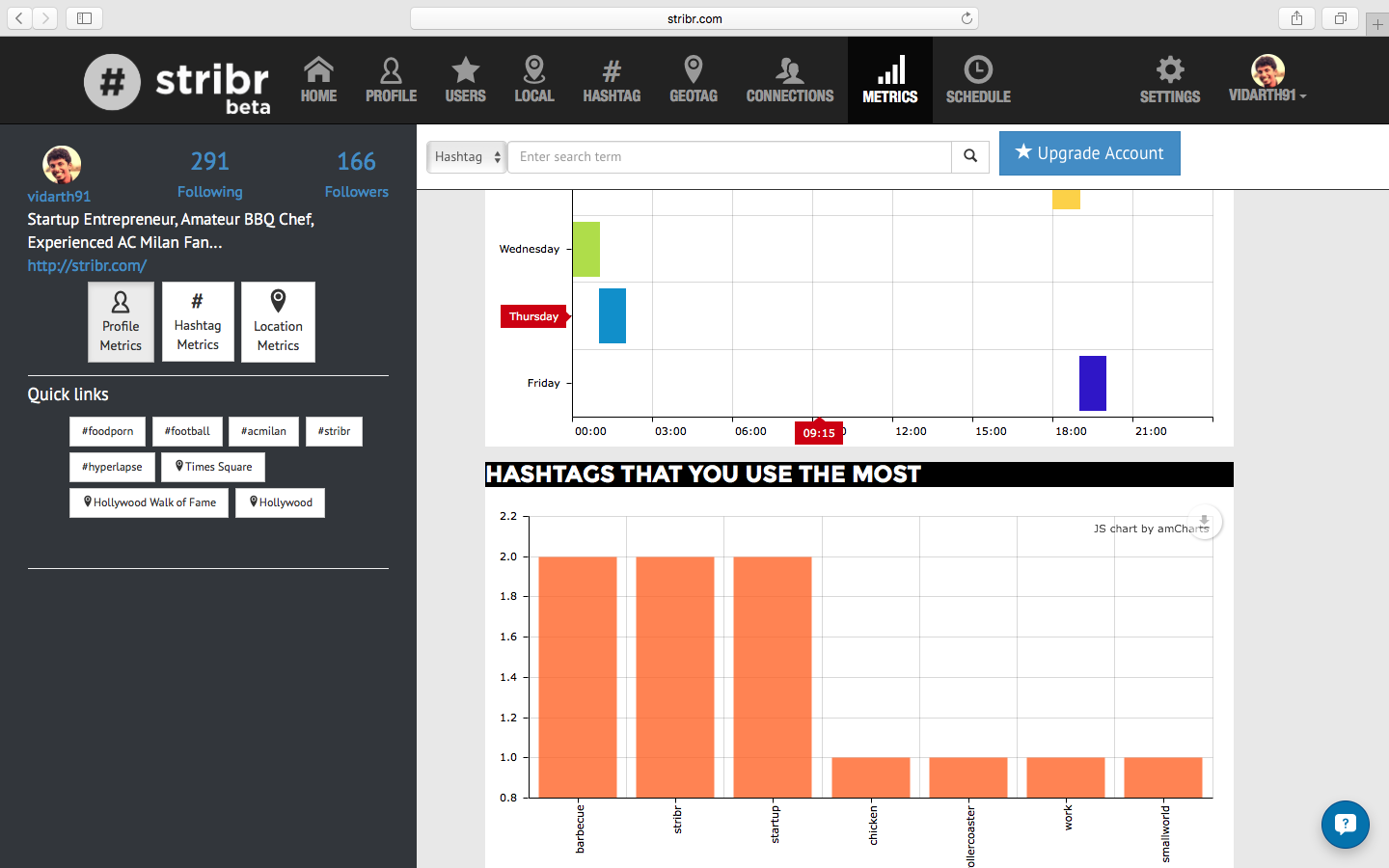Go to Profile in top navigation
This screenshot has width=1389, height=868.
[x=391, y=80]
